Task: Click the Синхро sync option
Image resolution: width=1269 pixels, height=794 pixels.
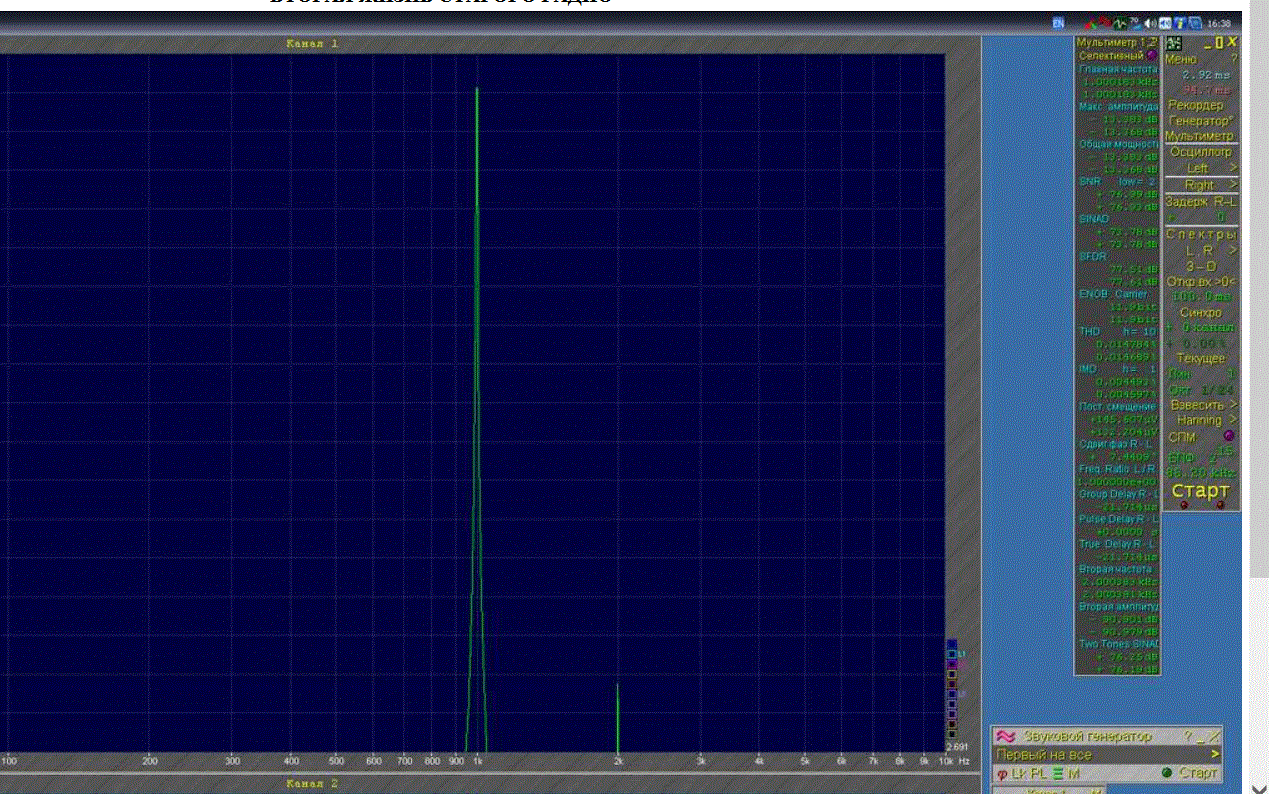Action: 1201,312
